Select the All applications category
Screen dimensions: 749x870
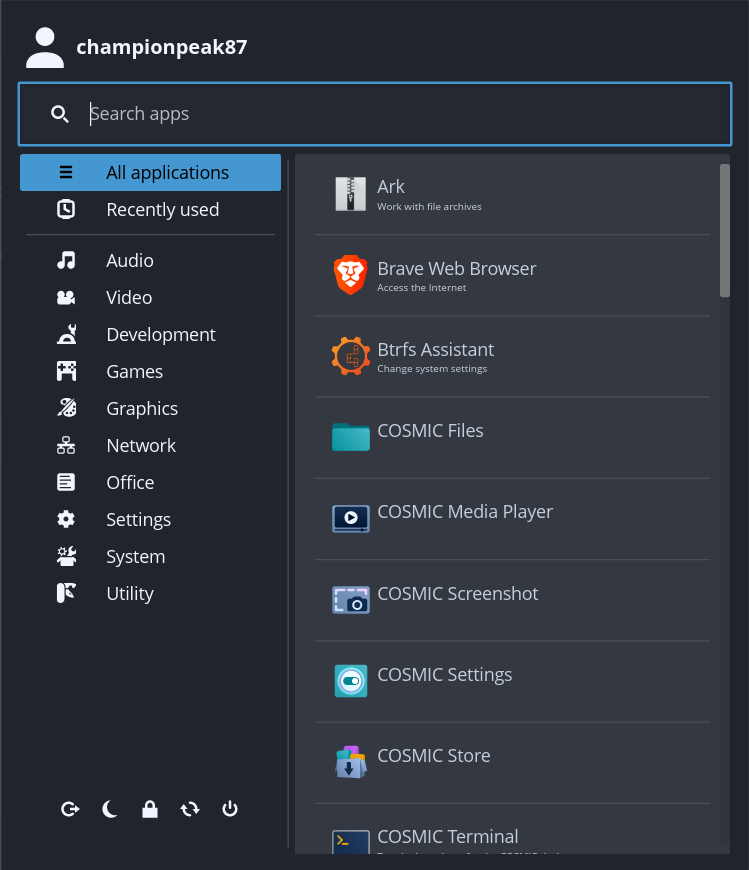tap(150, 173)
